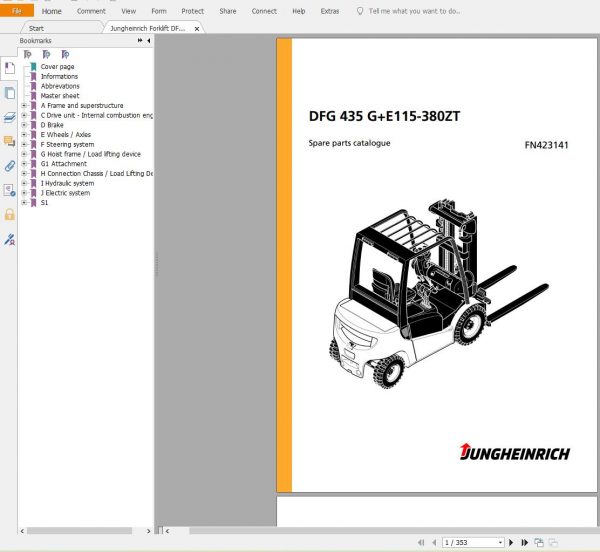Open the Layers sidebar icon
600x552 pixels.
point(9,117)
